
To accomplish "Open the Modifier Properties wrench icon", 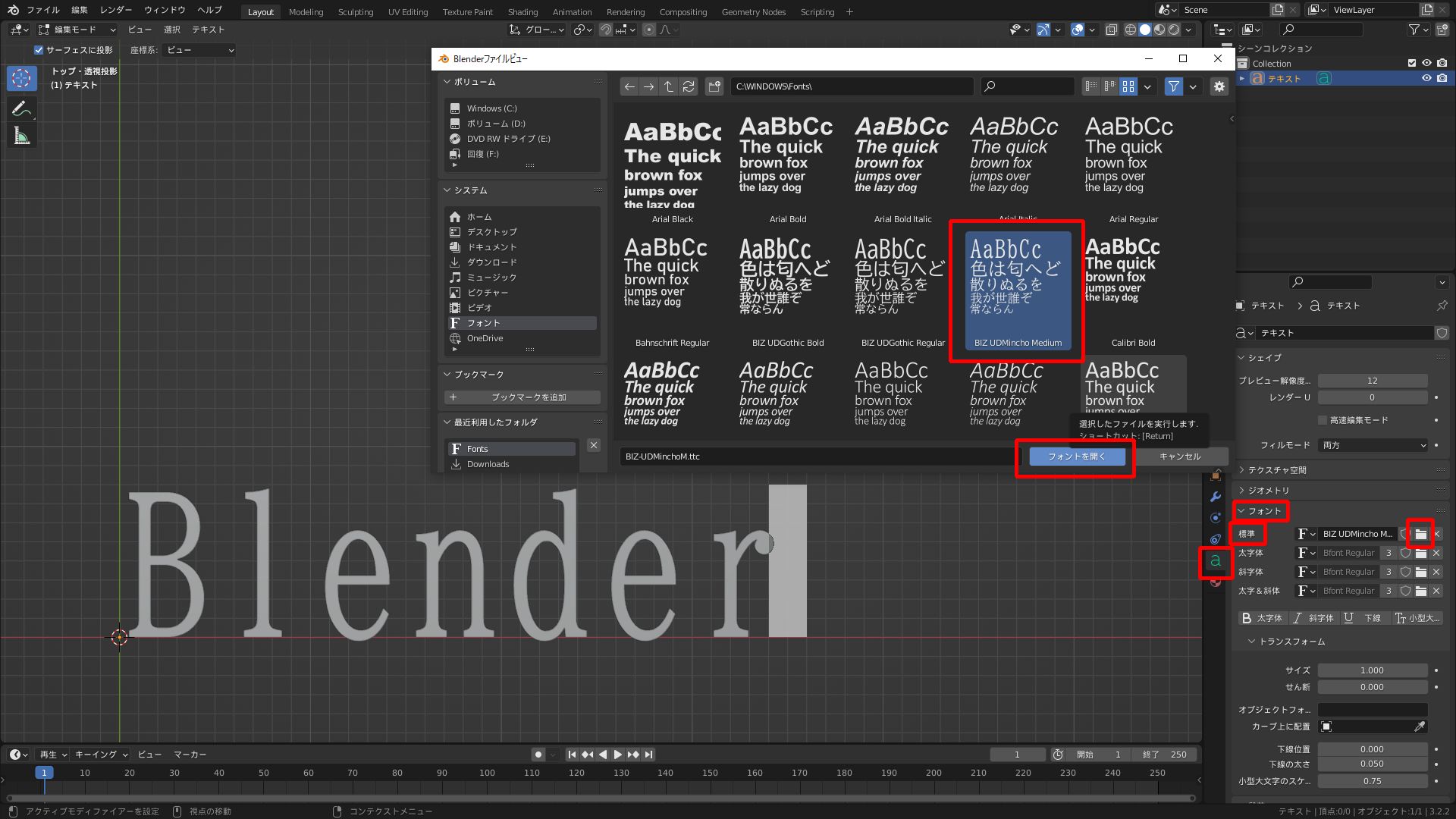I will (x=1215, y=497).
